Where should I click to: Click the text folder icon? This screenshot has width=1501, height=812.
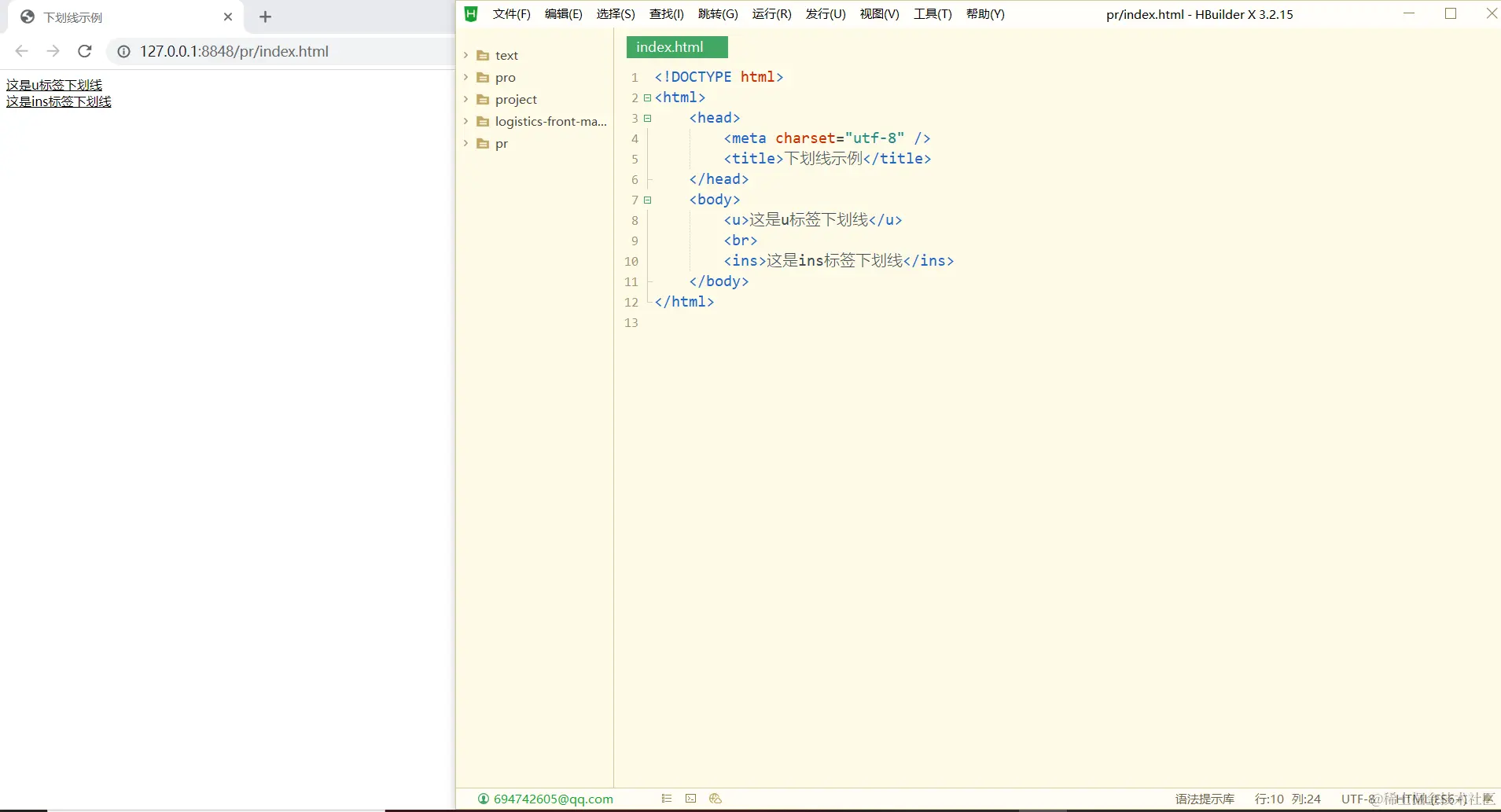tap(483, 56)
